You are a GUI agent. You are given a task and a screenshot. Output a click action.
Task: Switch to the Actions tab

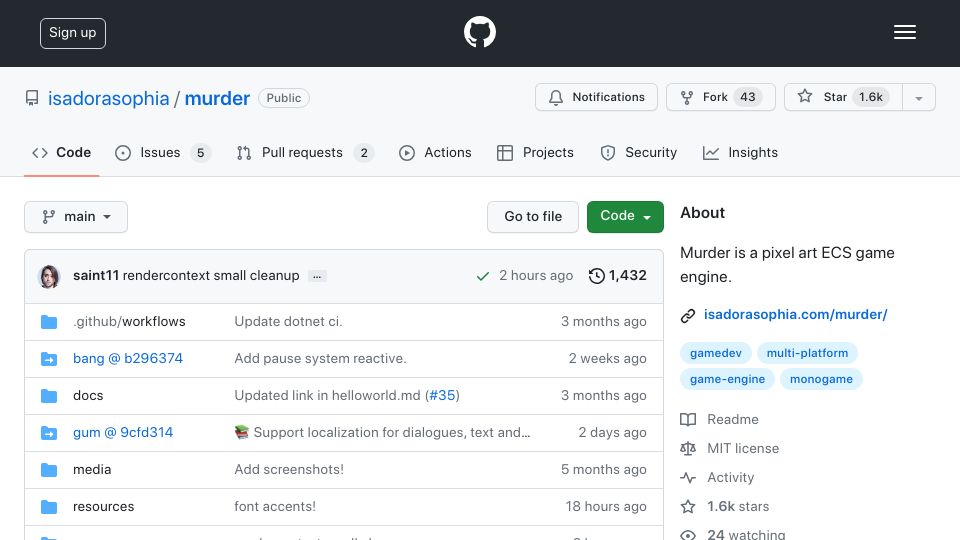coord(435,152)
